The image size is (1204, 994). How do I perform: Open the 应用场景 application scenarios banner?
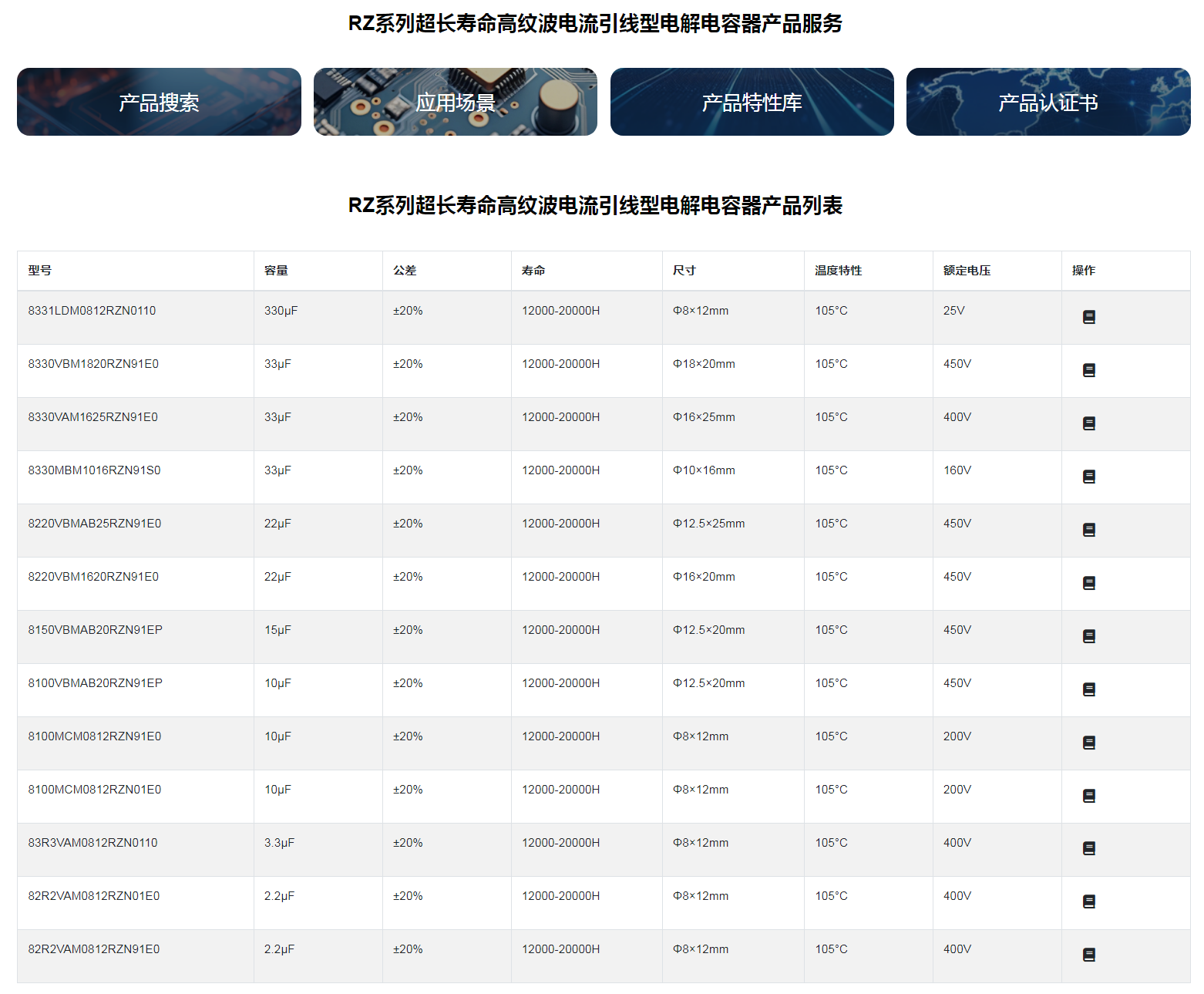click(x=455, y=102)
